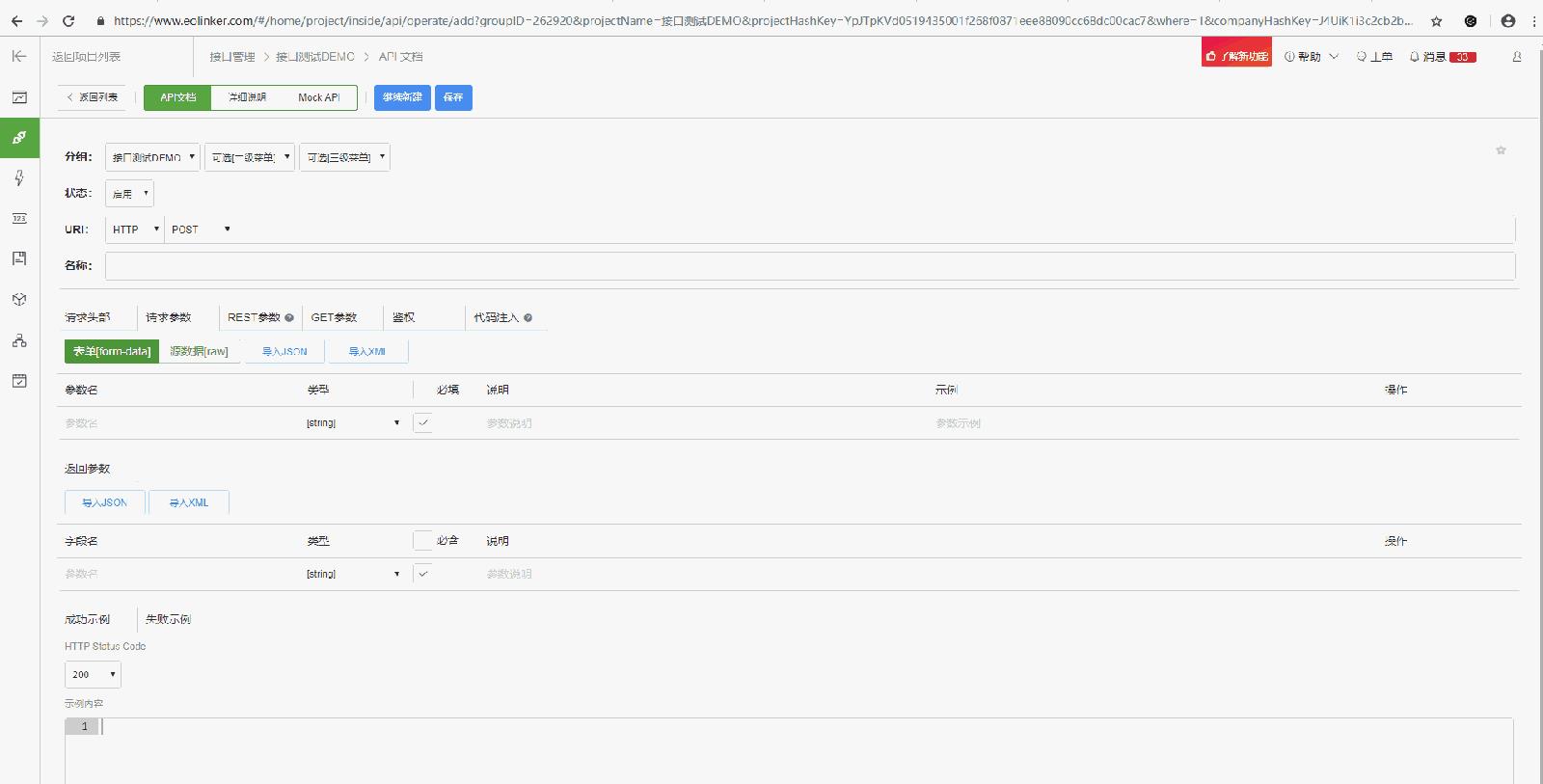Screen dimensions: 1543x784
Task: Click the browser back arrow
Action: tap(16, 20)
